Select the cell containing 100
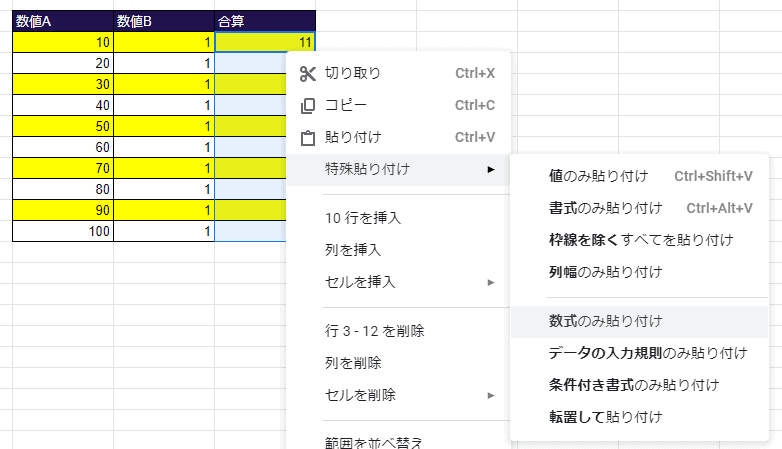The image size is (782, 449). [x=63, y=231]
